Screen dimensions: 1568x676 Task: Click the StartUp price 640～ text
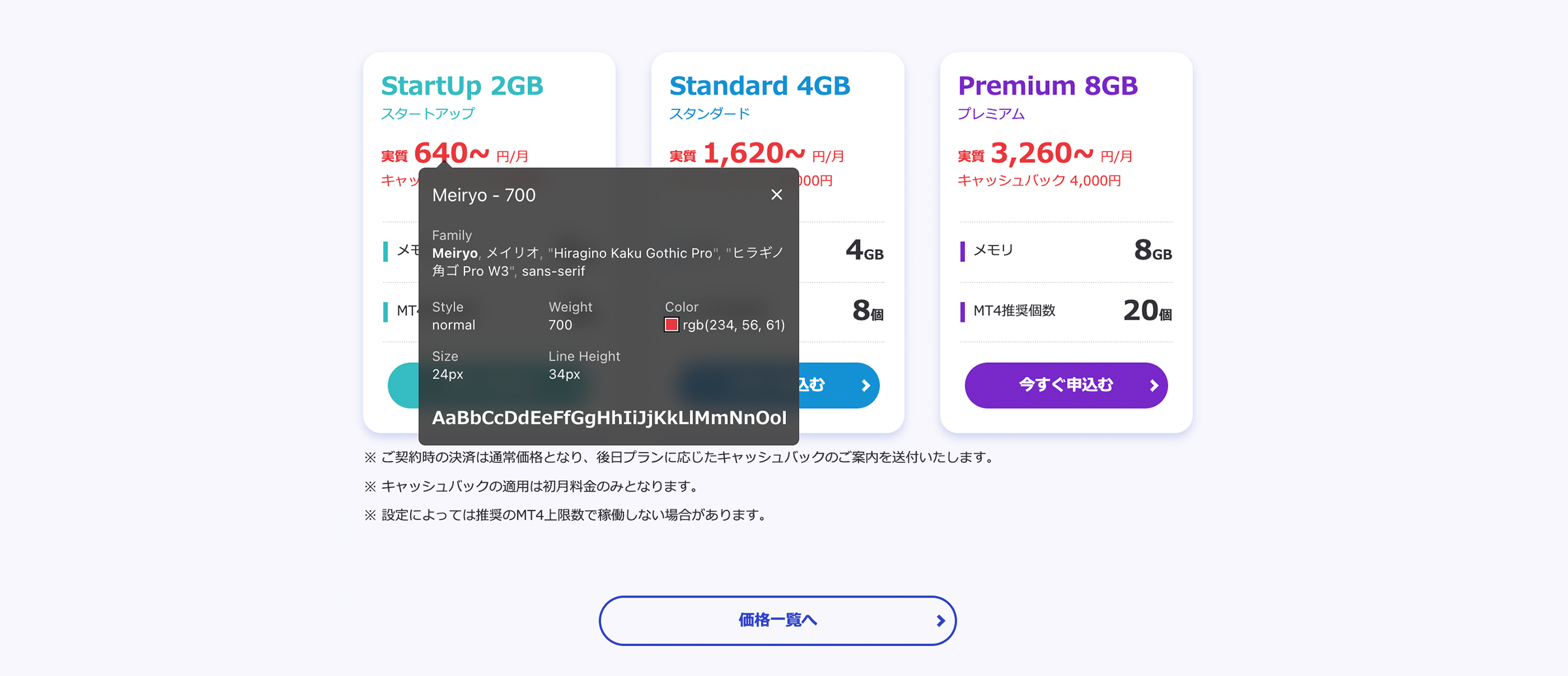pos(451,153)
